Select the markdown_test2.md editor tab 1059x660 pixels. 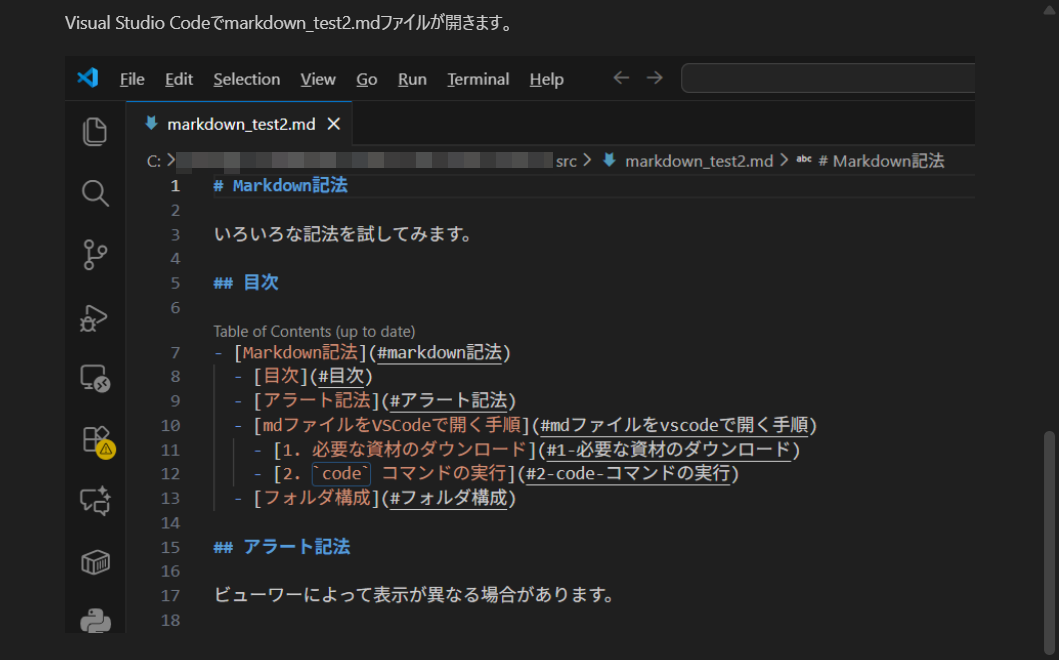[x=240, y=124]
